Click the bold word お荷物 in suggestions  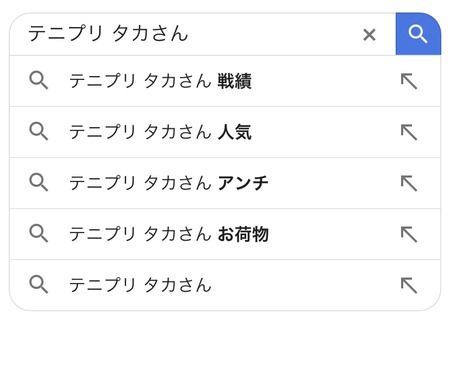pos(243,234)
